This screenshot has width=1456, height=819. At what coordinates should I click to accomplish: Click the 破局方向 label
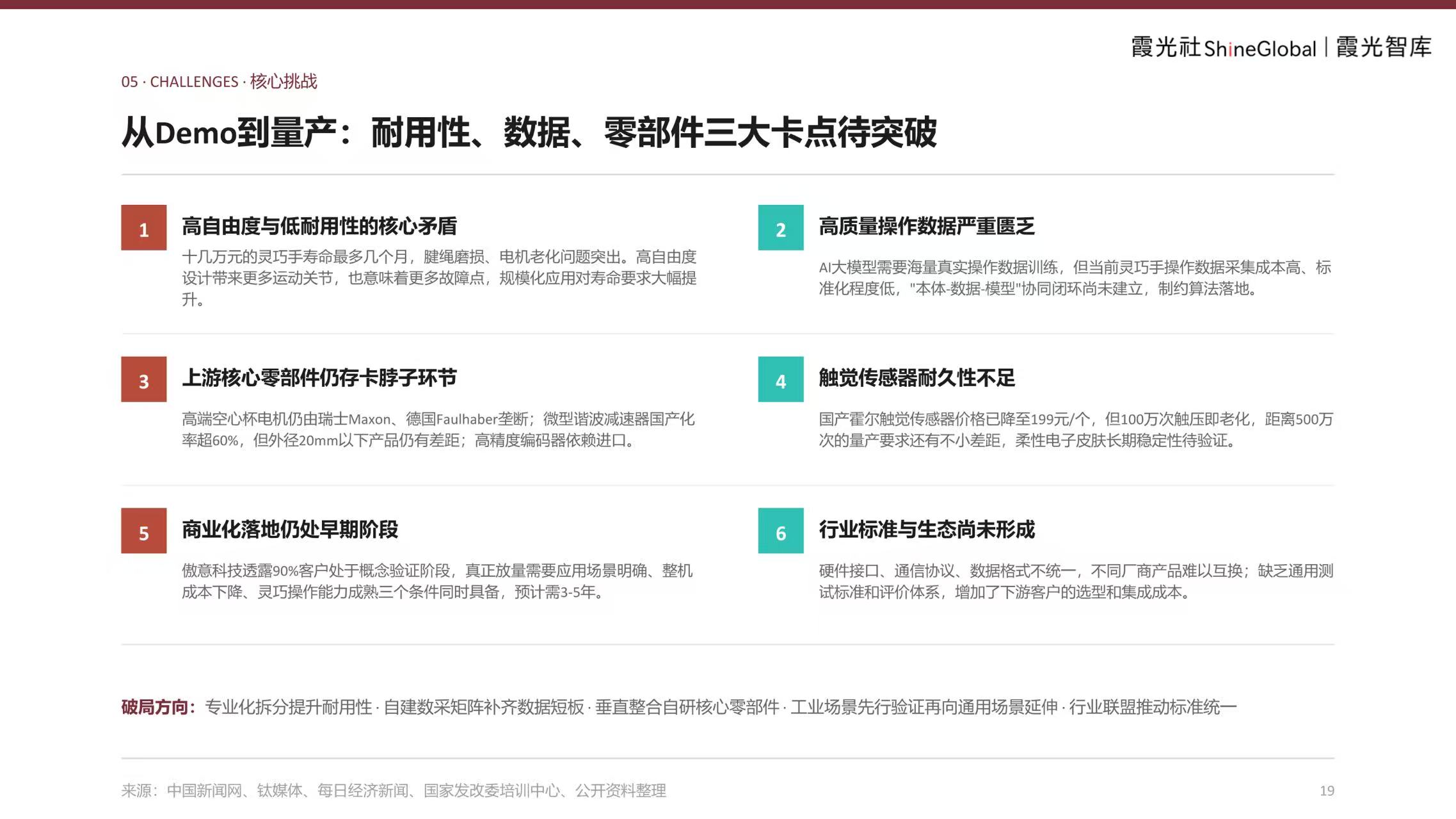(x=158, y=707)
